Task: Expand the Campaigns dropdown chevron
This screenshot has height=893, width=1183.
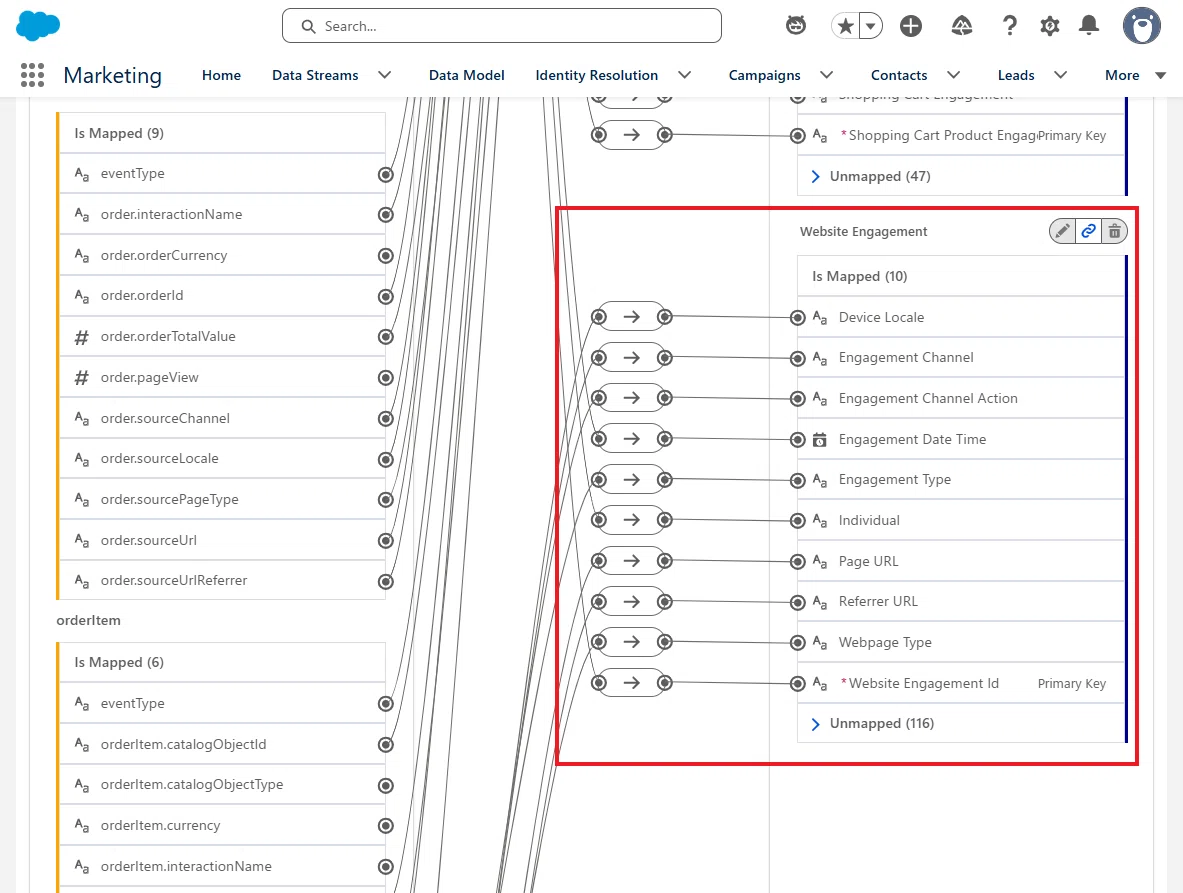Action: [826, 75]
